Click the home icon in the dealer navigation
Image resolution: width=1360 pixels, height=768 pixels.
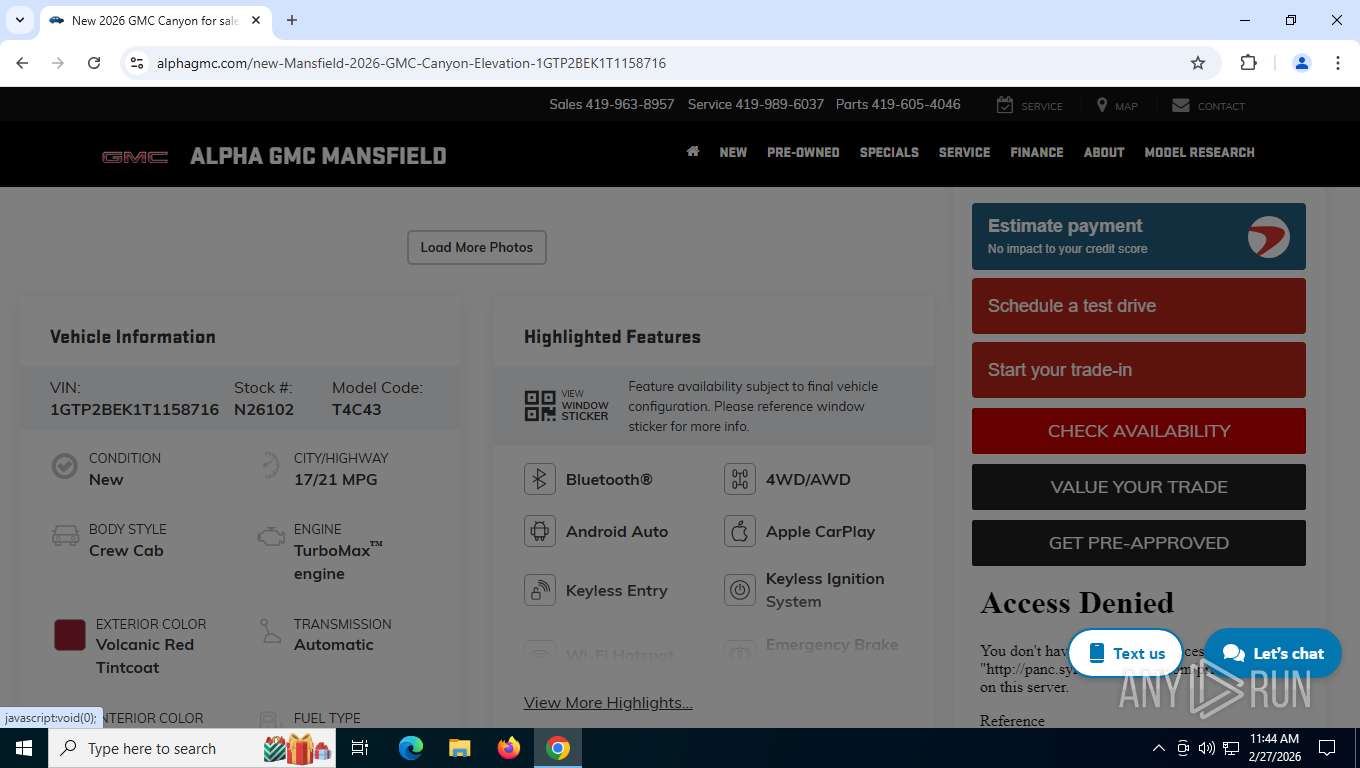click(692, 152)
